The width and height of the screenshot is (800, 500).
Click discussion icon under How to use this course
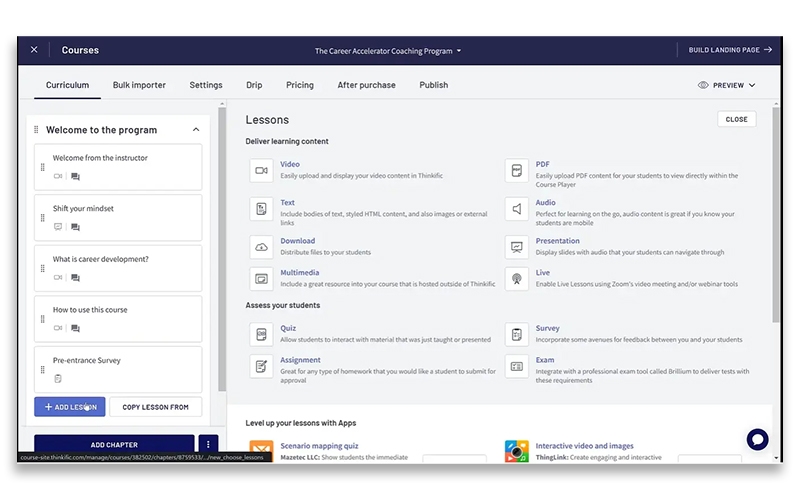coord(76,328)
